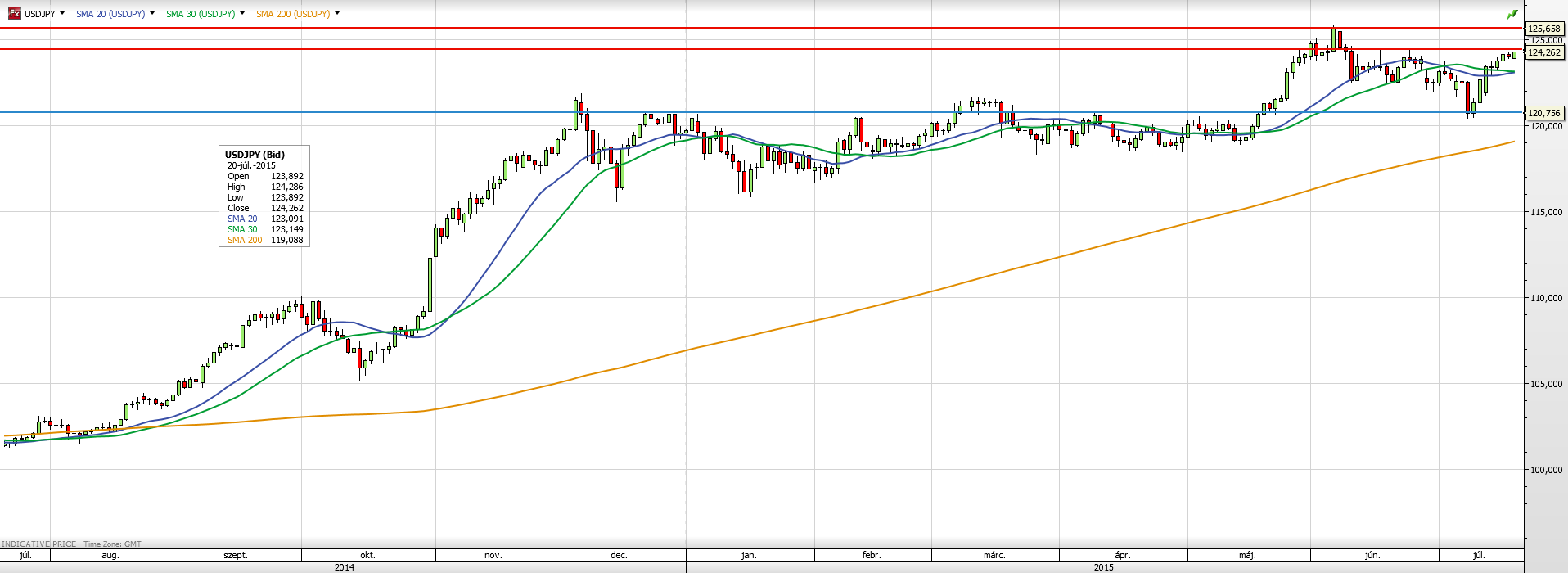This screenshot has width=1568, height=573.
Task: Click the INDICATIVE PRICE label
Action: point(38,544)
